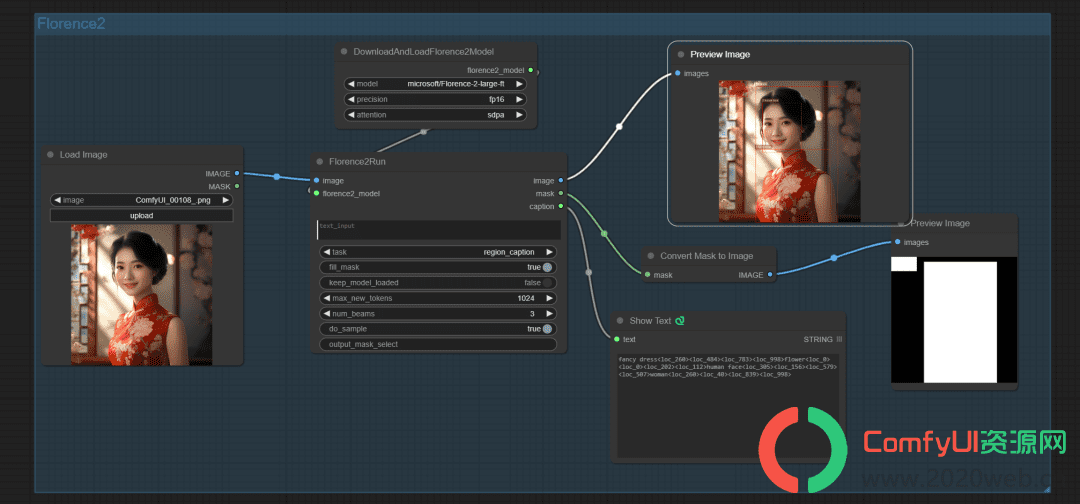Image resolution: width=1080 pixels, height=504 pixels.
Task: Toggle the do_sample switch
Action: coord(547,329)
